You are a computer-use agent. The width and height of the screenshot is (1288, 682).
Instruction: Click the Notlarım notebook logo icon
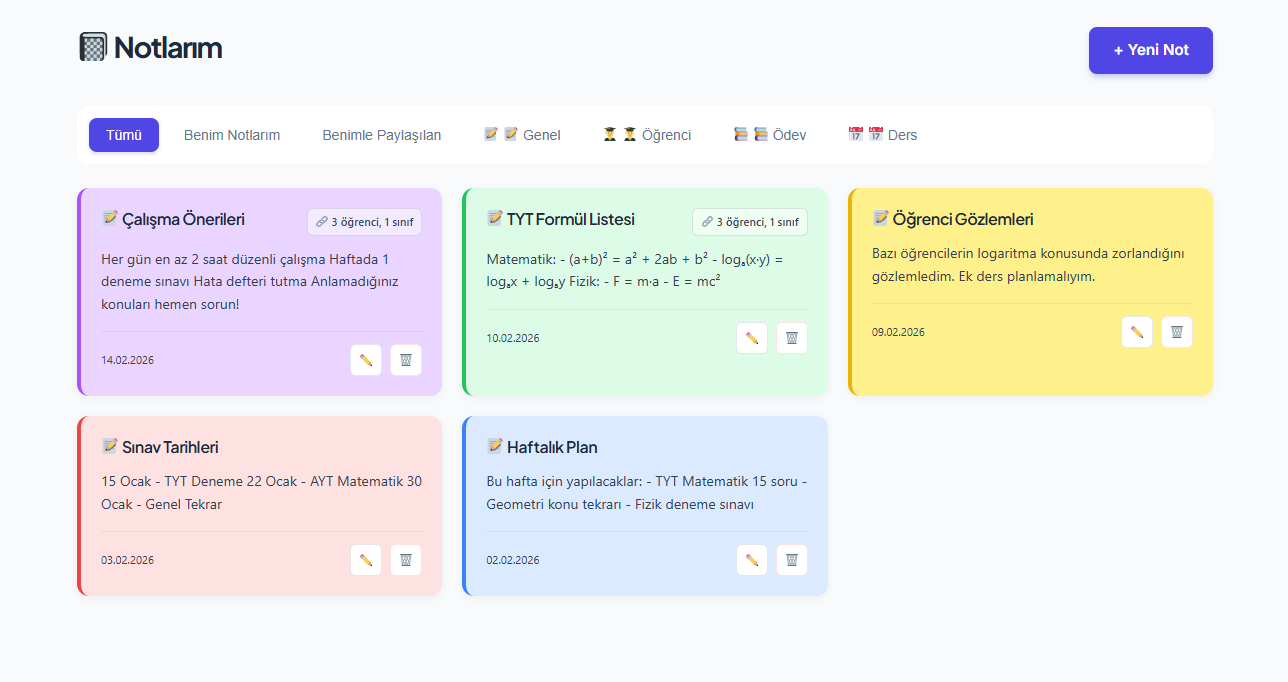93,47
